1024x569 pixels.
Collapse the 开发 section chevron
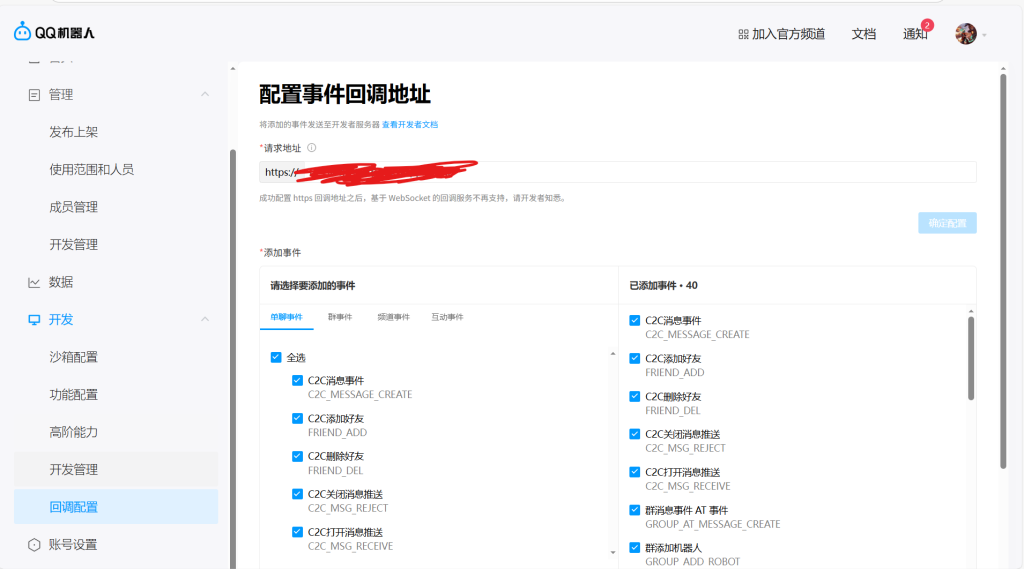click(205, 320)
